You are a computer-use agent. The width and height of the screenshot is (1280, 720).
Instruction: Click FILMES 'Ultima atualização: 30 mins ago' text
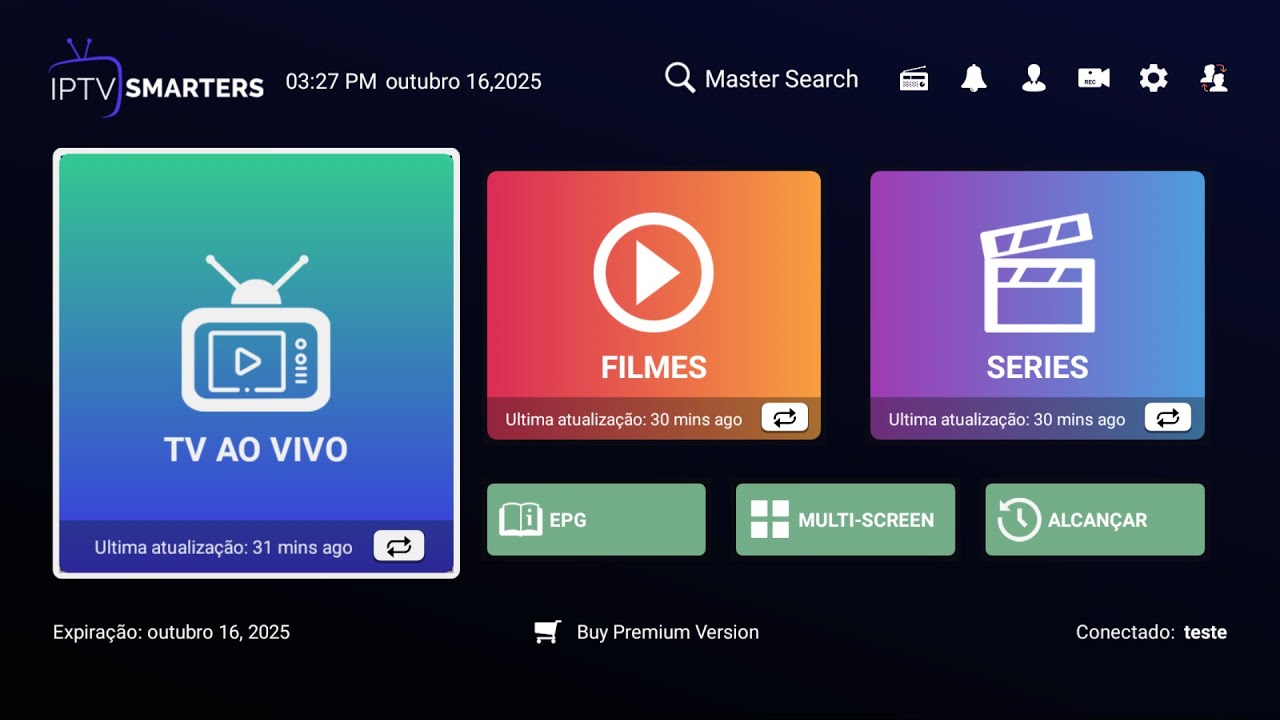tap(624, 419)
